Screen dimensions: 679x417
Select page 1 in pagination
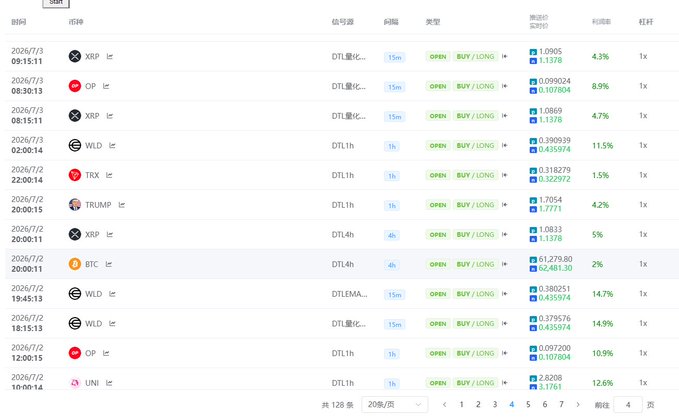[x=461, y=404]
